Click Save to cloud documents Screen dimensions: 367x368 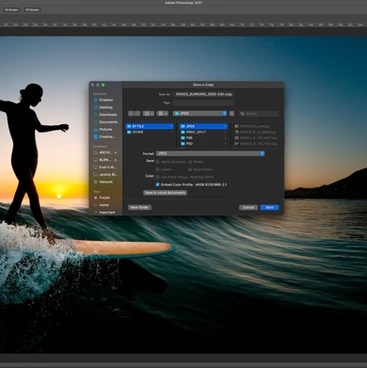[x=165, y=193]
